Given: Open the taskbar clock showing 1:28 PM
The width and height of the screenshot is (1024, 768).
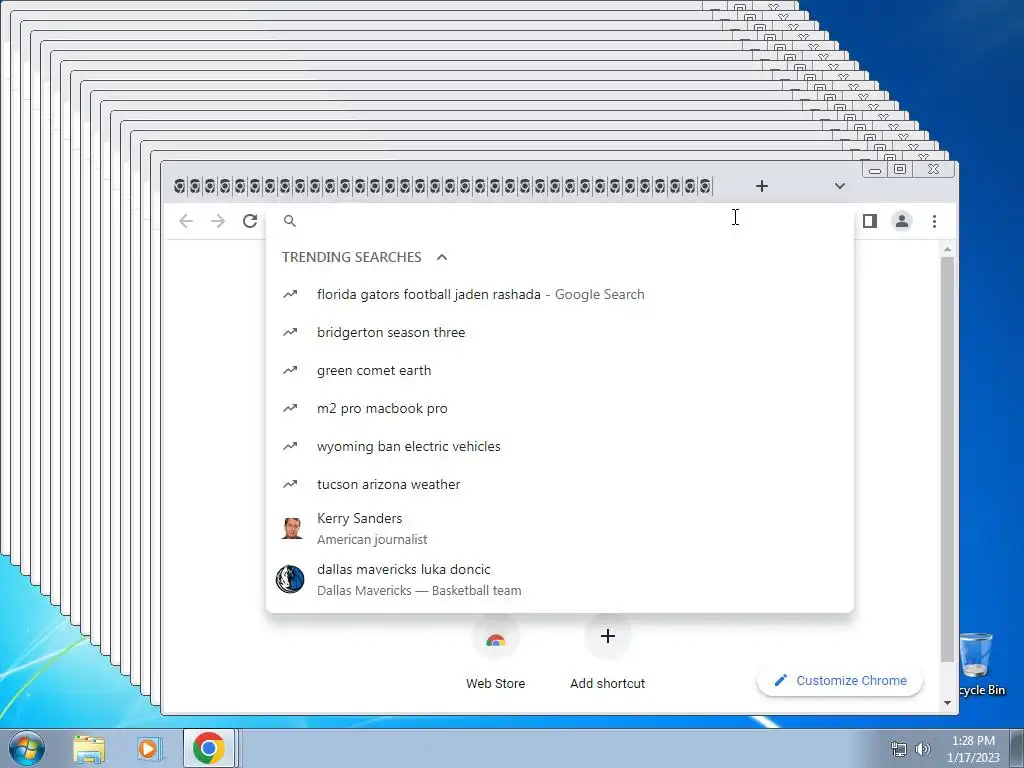Looking at the screenshot, I should pos(973,749).
